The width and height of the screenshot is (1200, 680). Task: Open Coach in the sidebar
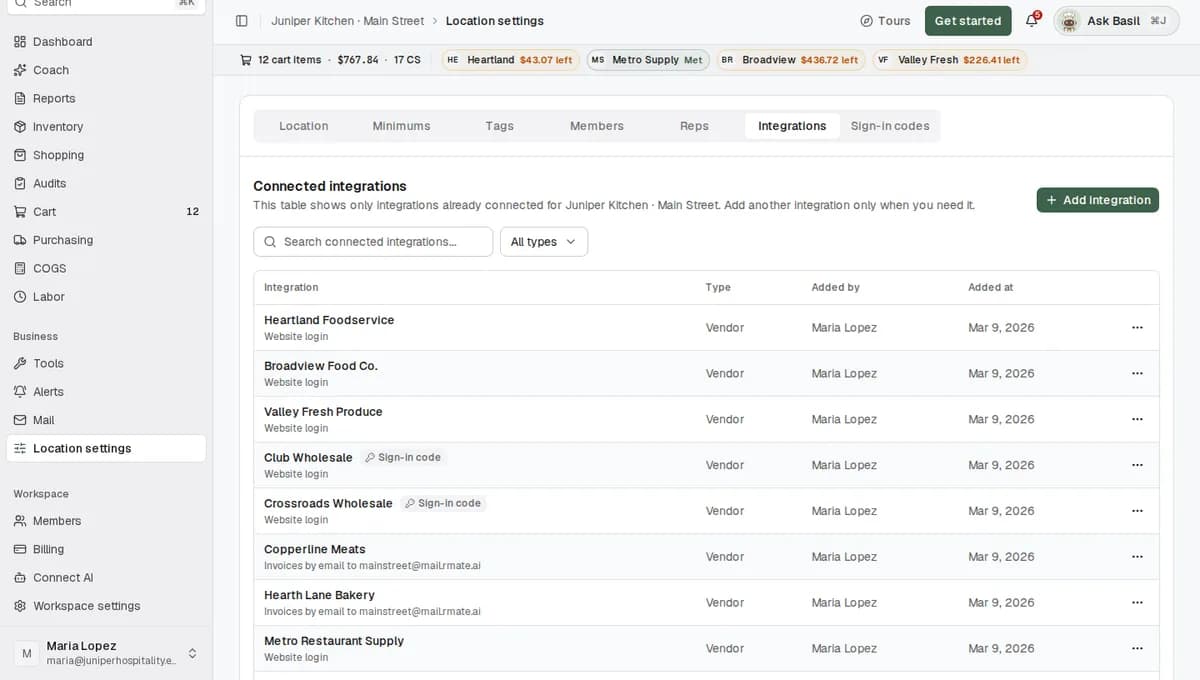coord(106,70)
